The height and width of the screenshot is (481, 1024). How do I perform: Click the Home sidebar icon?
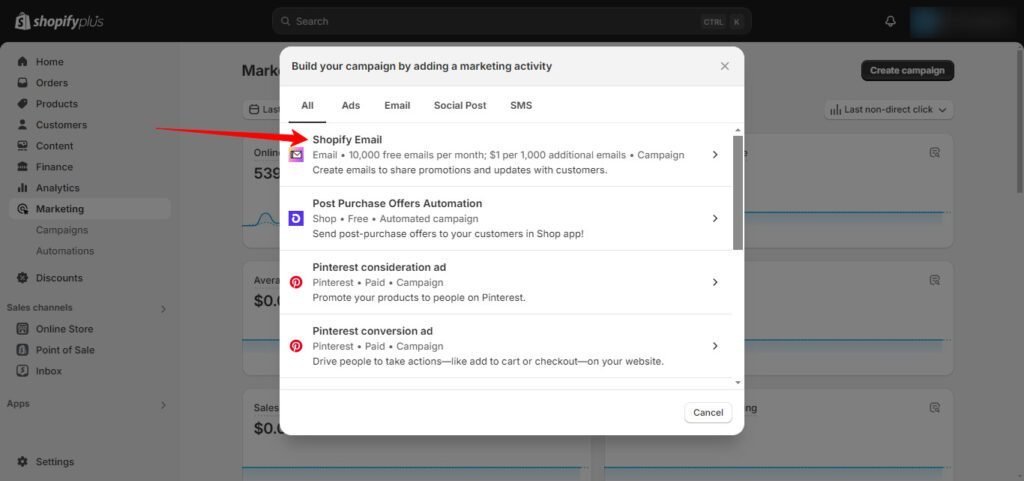[x=23, y=61]
